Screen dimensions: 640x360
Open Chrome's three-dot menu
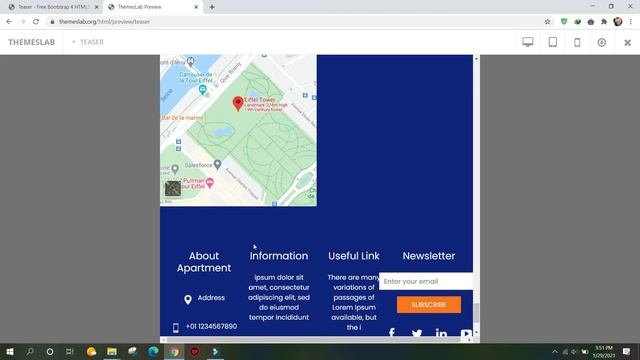631,22
